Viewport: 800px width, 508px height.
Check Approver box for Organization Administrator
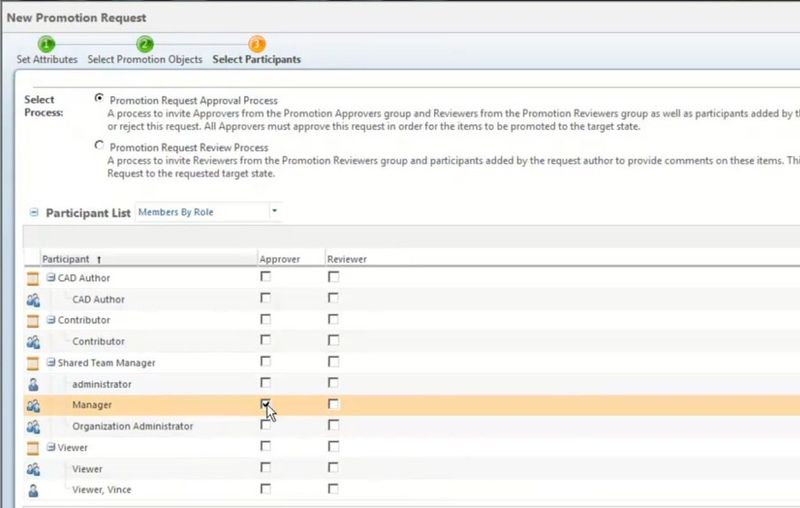tap(265, 425)
